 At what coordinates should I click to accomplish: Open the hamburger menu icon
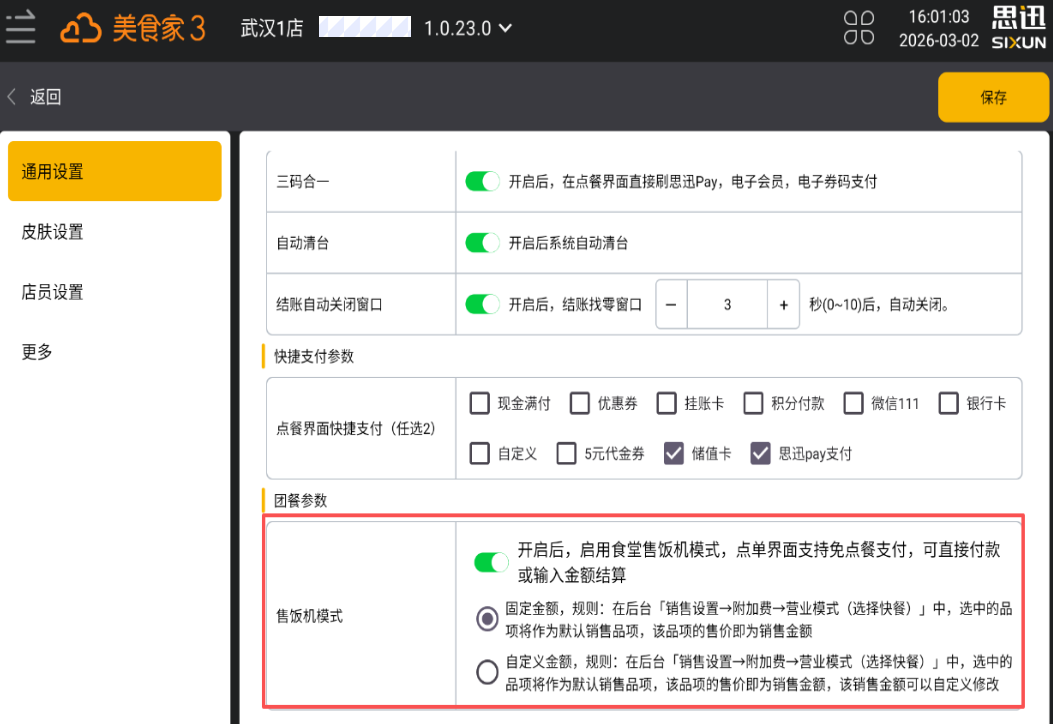[20, 28]
